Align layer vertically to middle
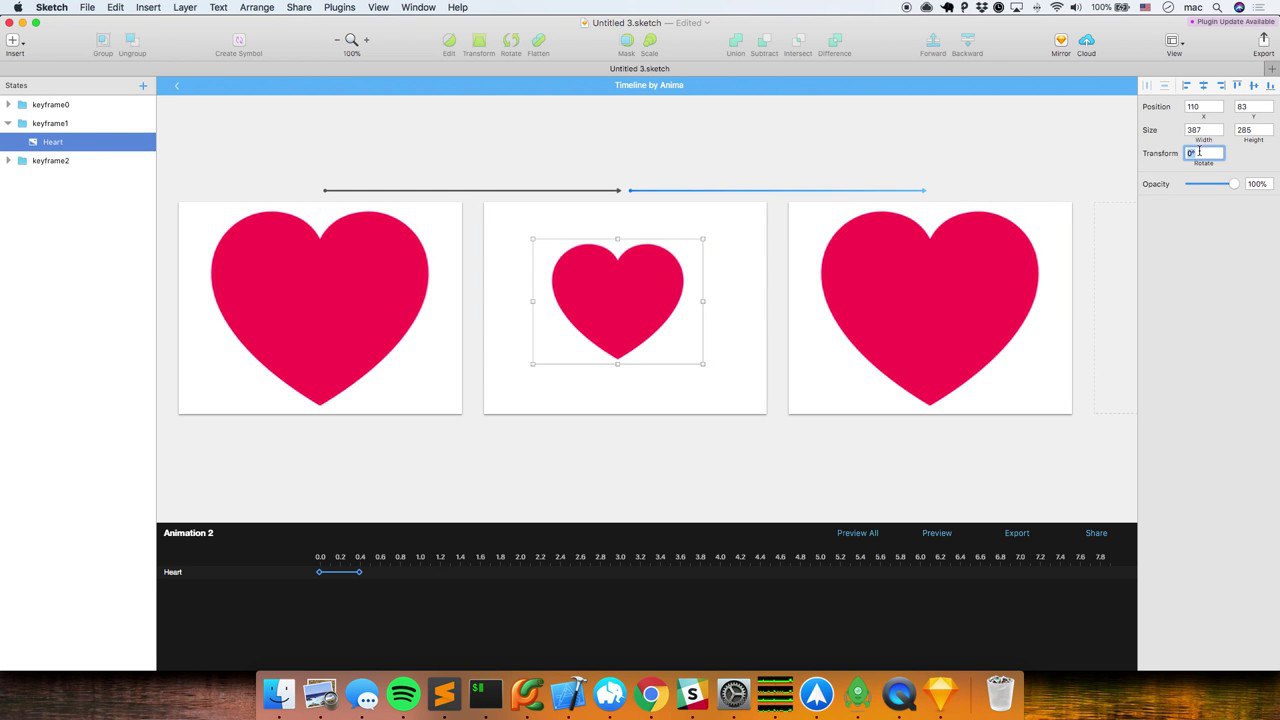The width and height of the screenshot is (1280, 720). pyautogui.click(x=1254, y=86)
